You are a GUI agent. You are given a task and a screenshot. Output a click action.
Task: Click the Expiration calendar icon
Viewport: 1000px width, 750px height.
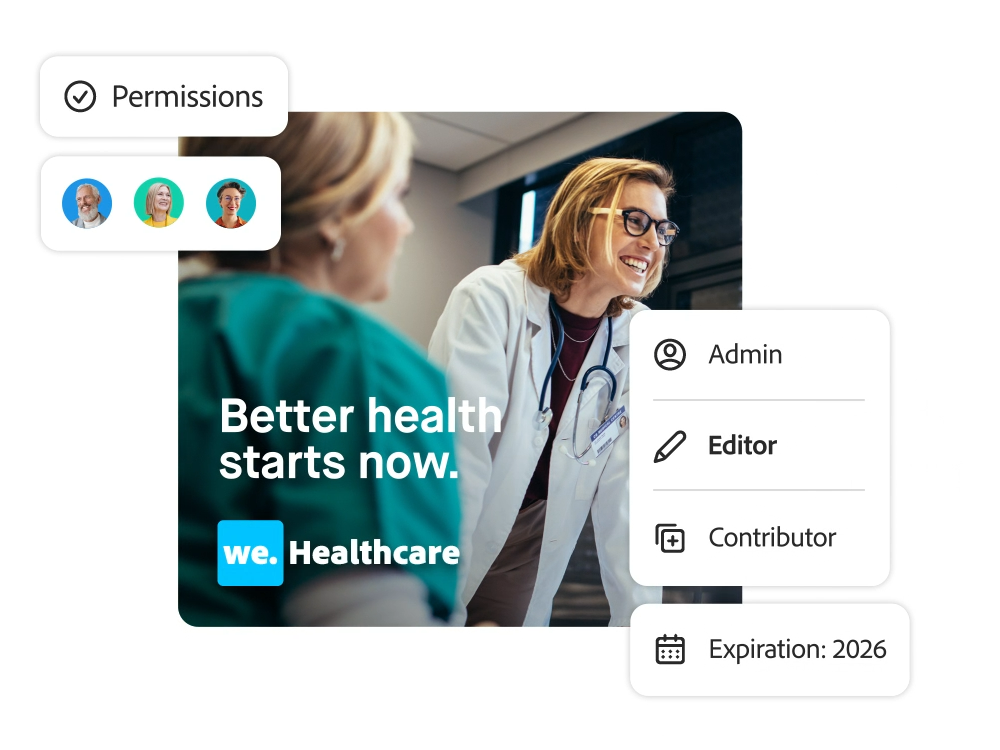(x=670, y=649)
